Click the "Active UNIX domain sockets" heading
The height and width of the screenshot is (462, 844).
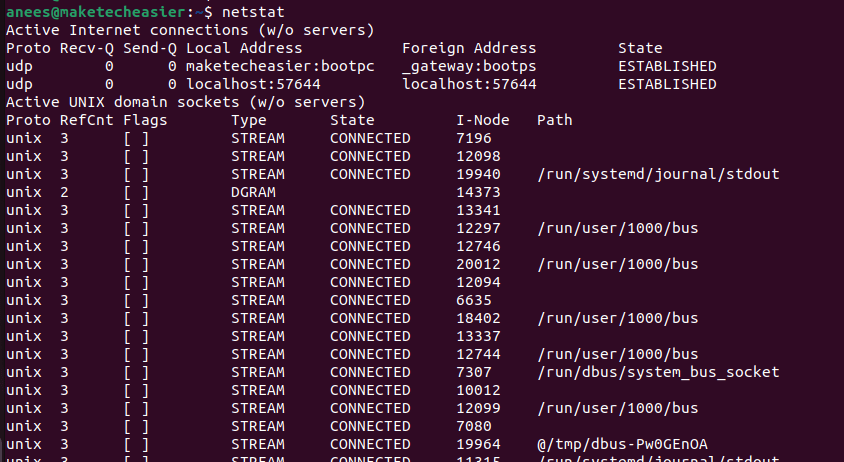point(185,102)
